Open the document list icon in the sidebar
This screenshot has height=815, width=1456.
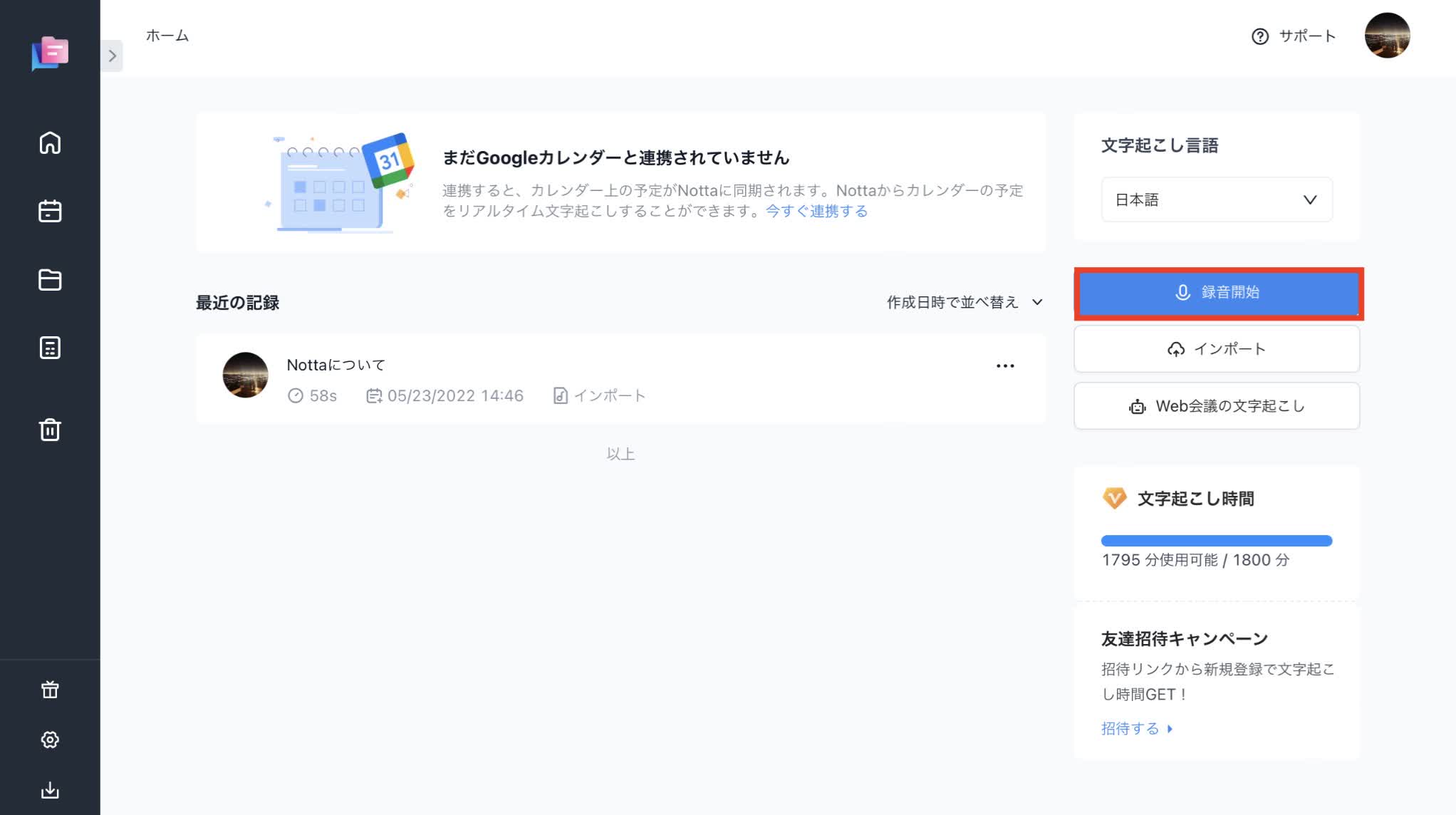click(50, 348)
